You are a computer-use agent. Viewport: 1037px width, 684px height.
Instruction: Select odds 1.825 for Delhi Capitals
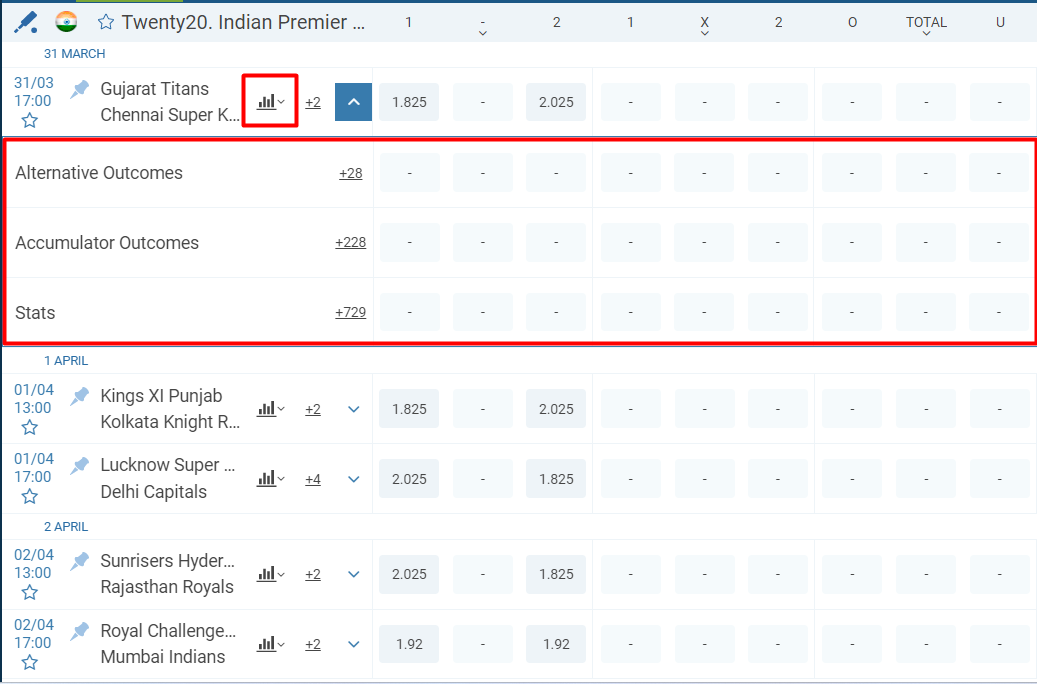[x=556, y=479]
